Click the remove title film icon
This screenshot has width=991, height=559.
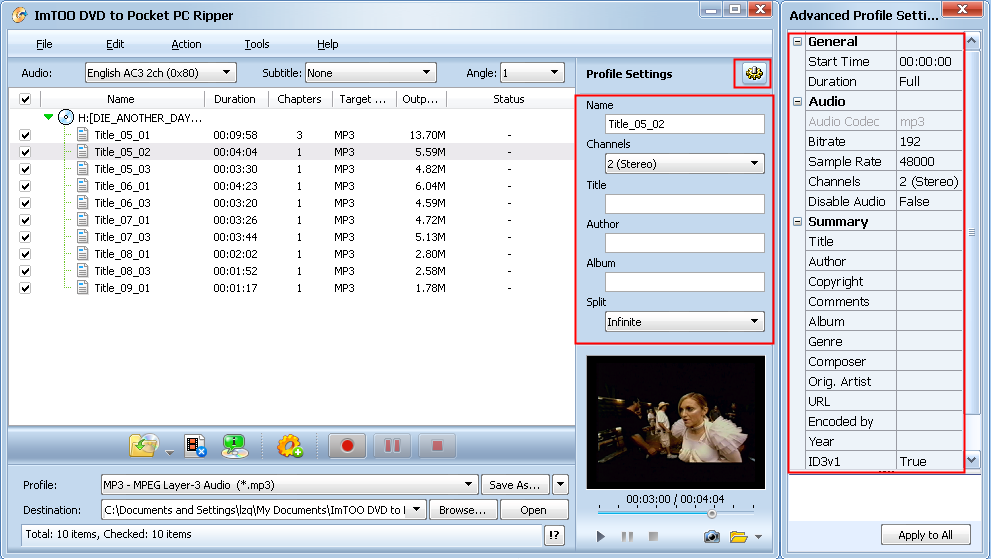coord(195,446)
